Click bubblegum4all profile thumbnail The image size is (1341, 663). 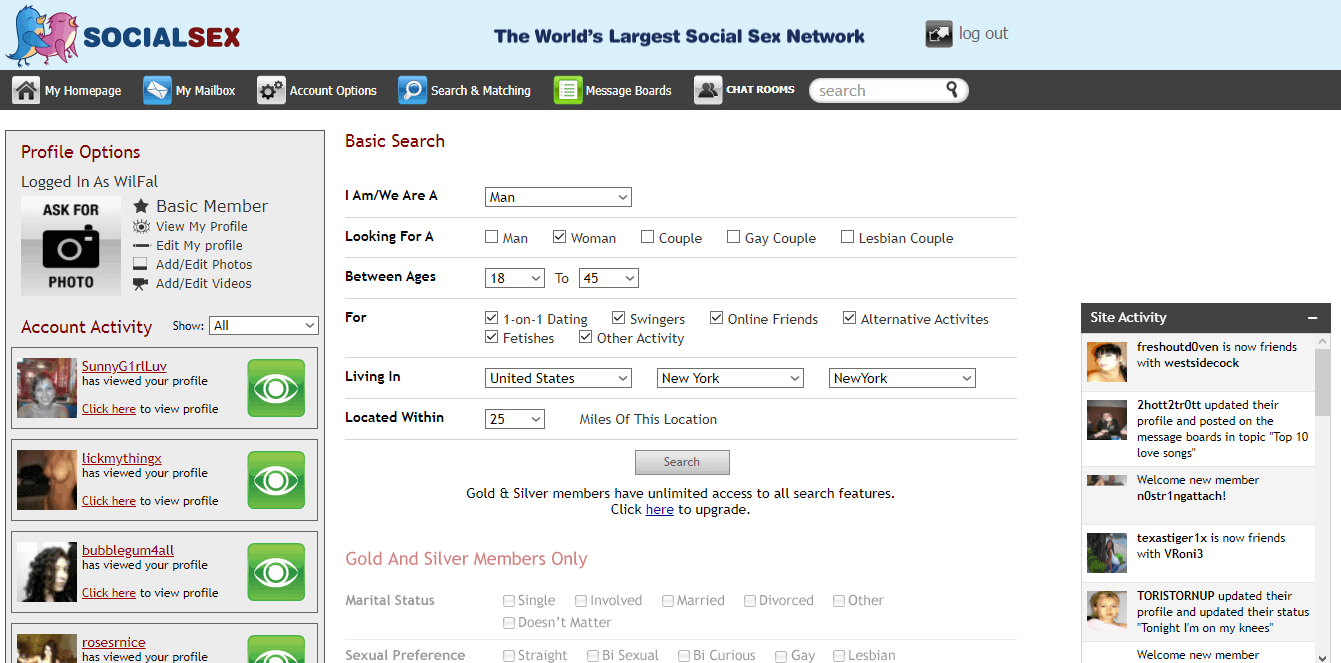tap(47, 572)
